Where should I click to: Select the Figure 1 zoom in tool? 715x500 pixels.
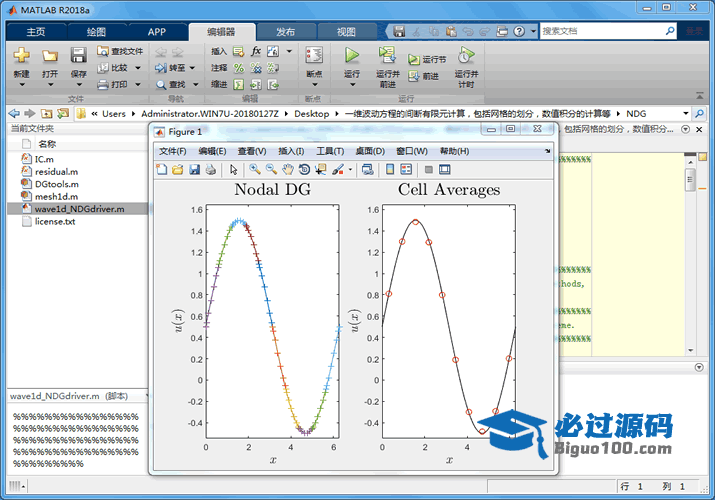(255, 170)
